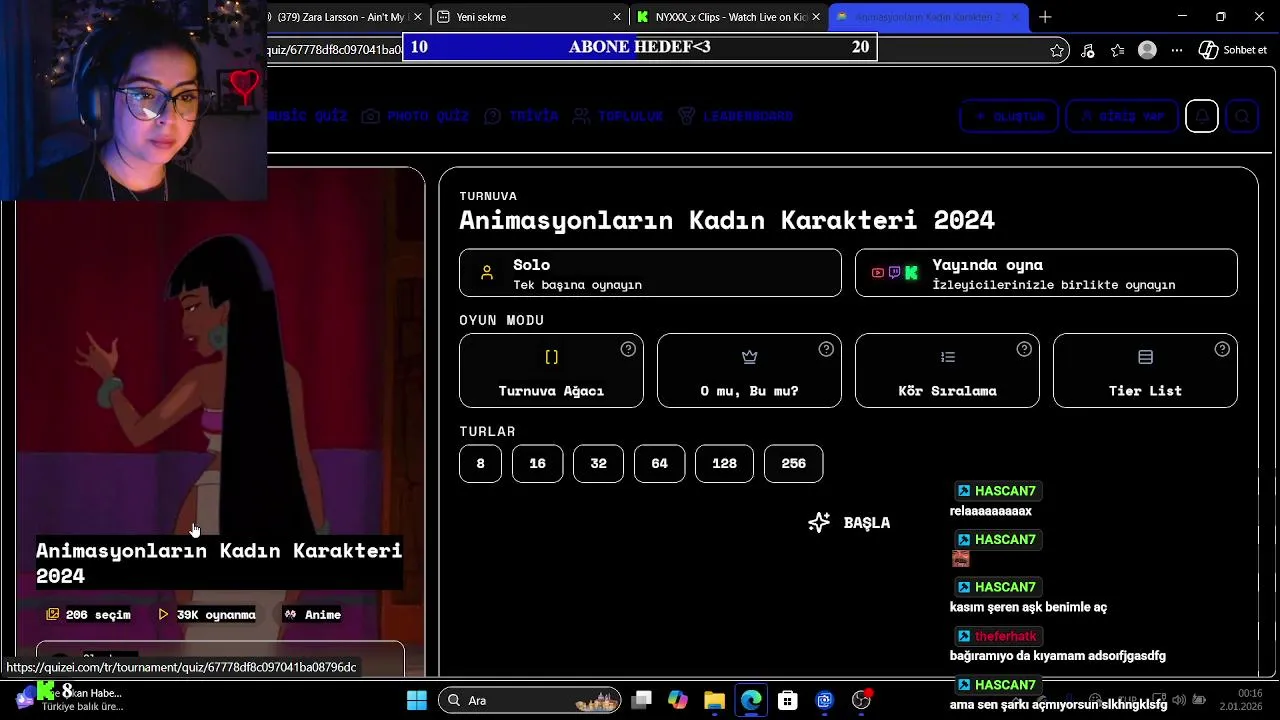Open a new browser tab with plus
1280x720 pixels.
1045,17
